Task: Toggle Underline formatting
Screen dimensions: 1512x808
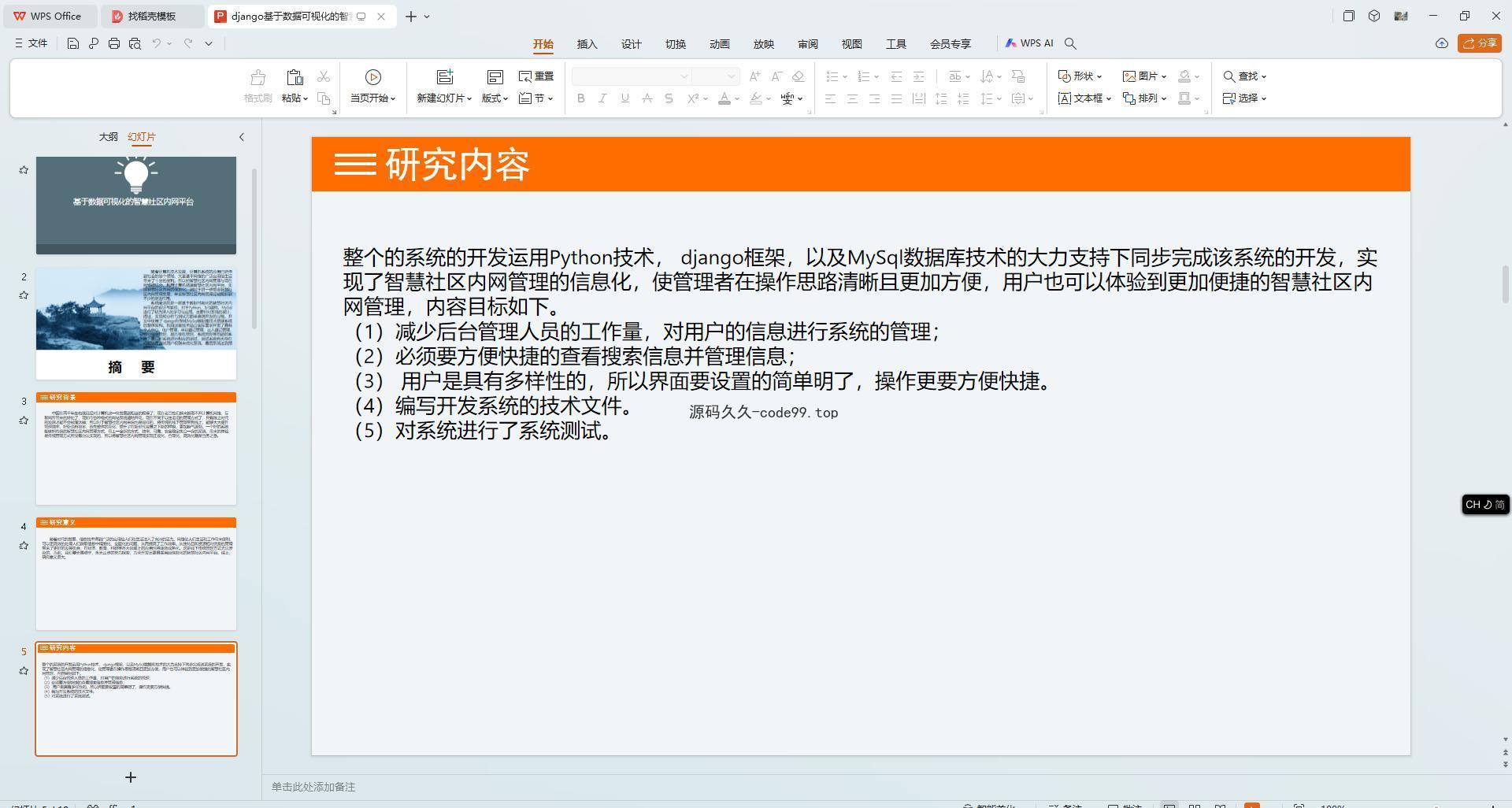Action: coord(625,98)
